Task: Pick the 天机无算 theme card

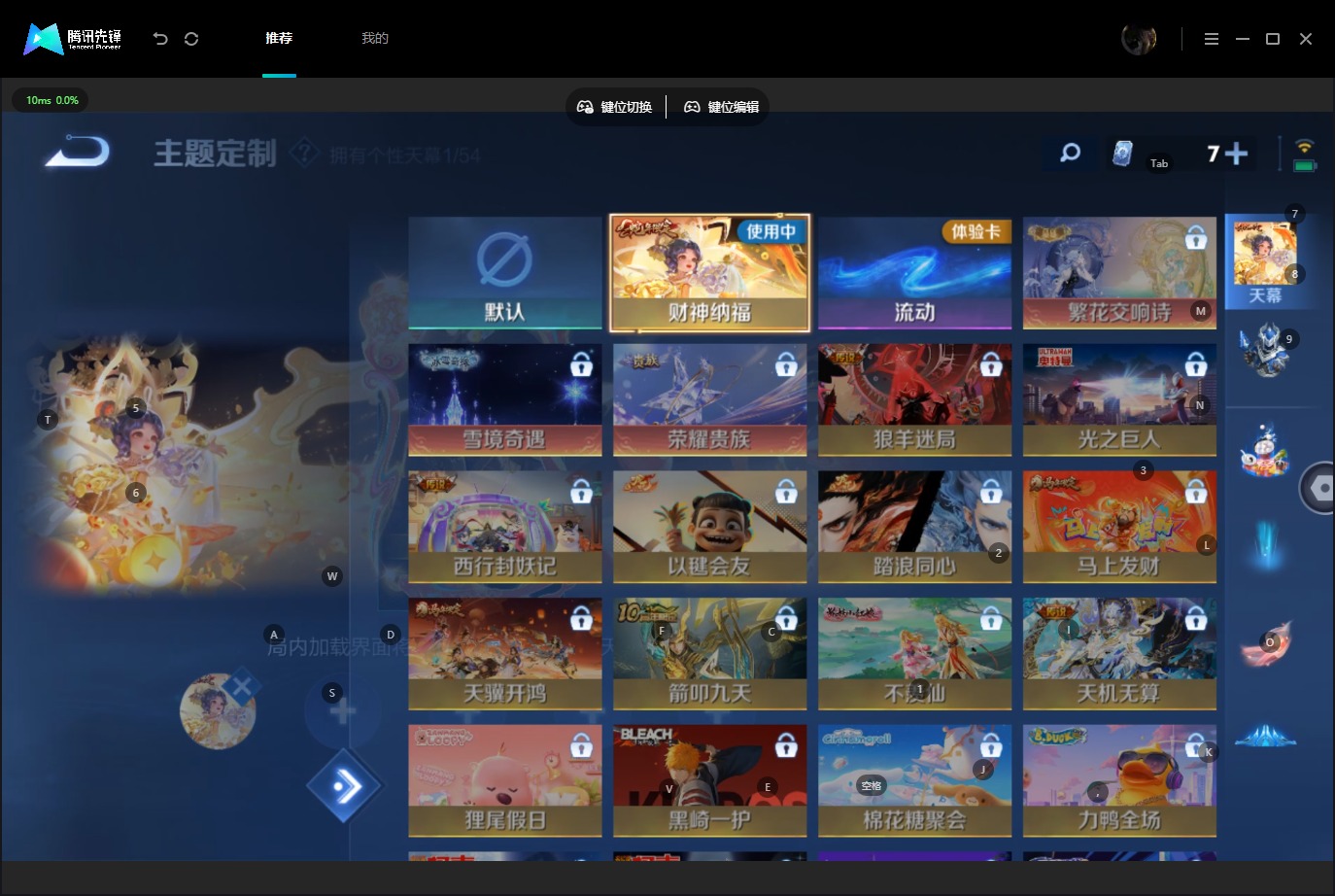Action: [1119, 654]
